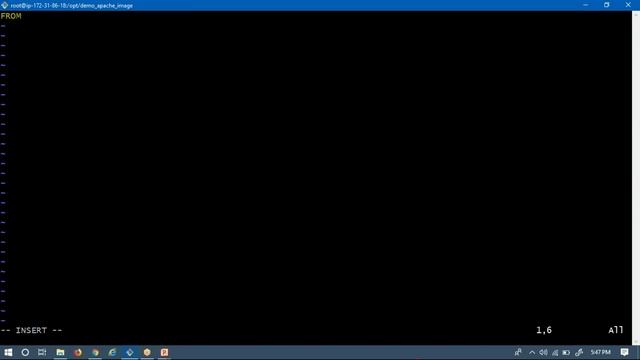Open network settings from tray icon

[x=555, y=353]
